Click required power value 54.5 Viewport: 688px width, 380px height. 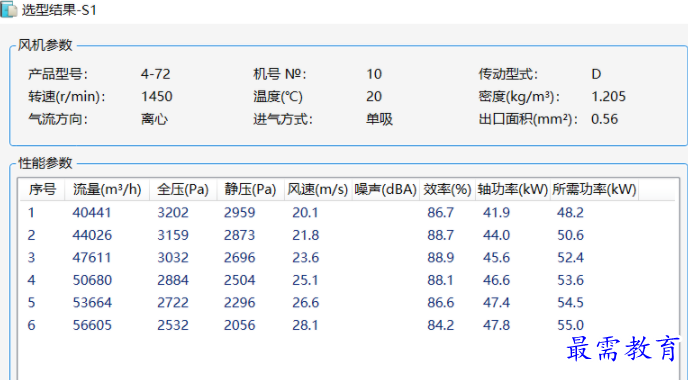(x=570, y=303)
